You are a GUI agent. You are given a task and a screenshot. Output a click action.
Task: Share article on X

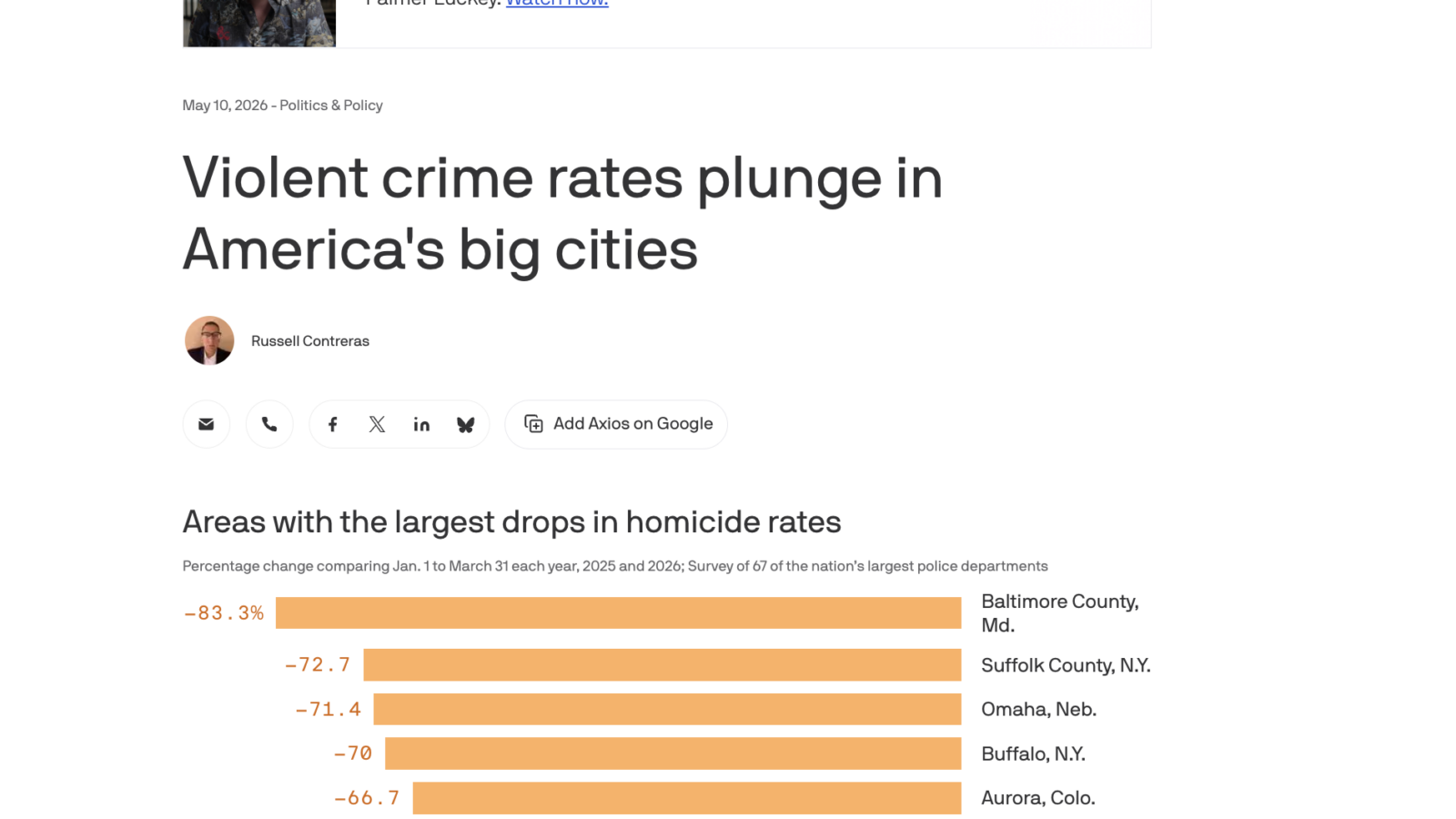377,424
